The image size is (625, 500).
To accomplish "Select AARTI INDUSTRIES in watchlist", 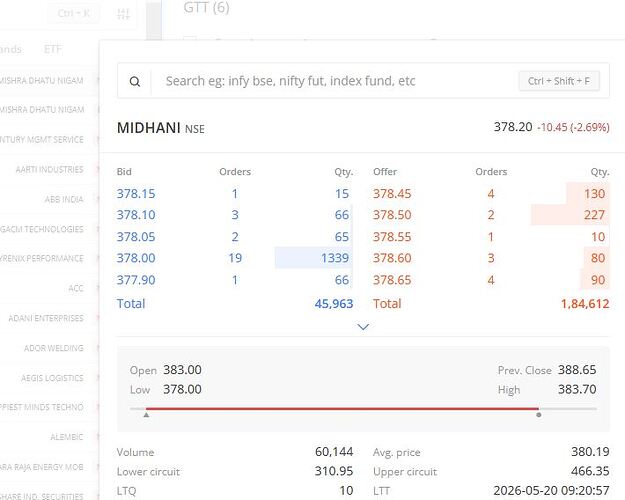I will (x=49, y=169).
